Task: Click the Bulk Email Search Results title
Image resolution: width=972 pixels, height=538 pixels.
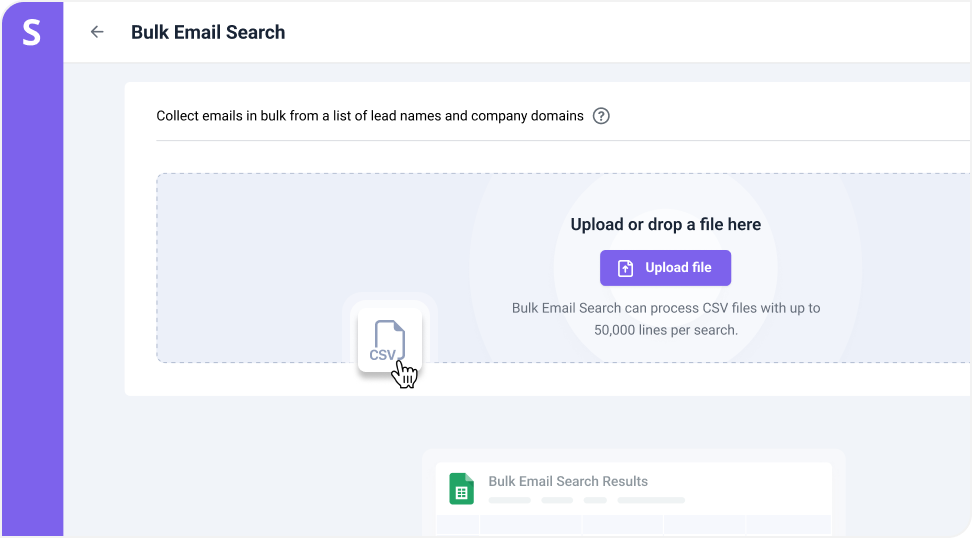Action: (568, 481)
